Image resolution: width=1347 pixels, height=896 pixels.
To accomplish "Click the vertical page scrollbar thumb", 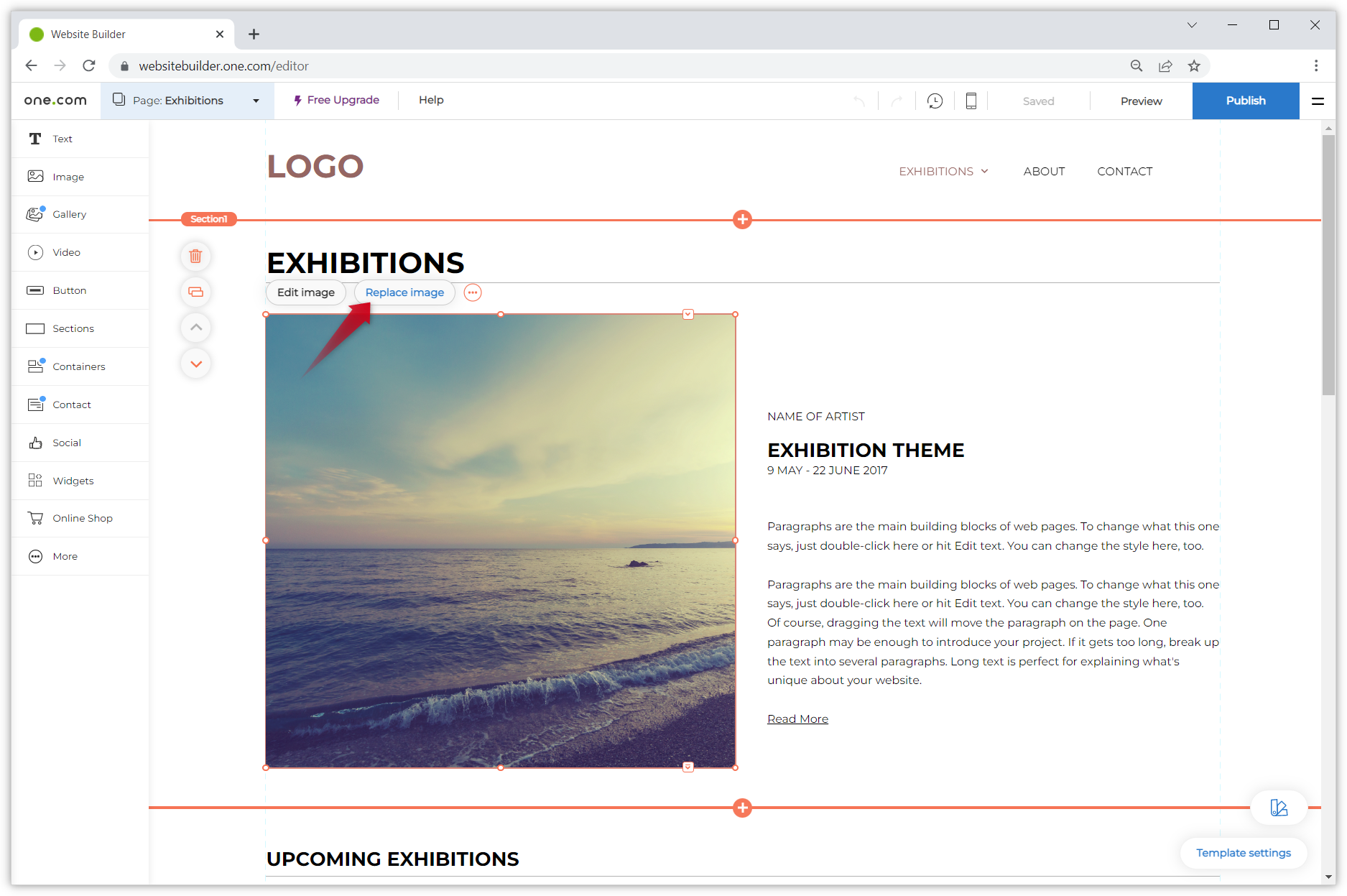I will point(1328,264).
